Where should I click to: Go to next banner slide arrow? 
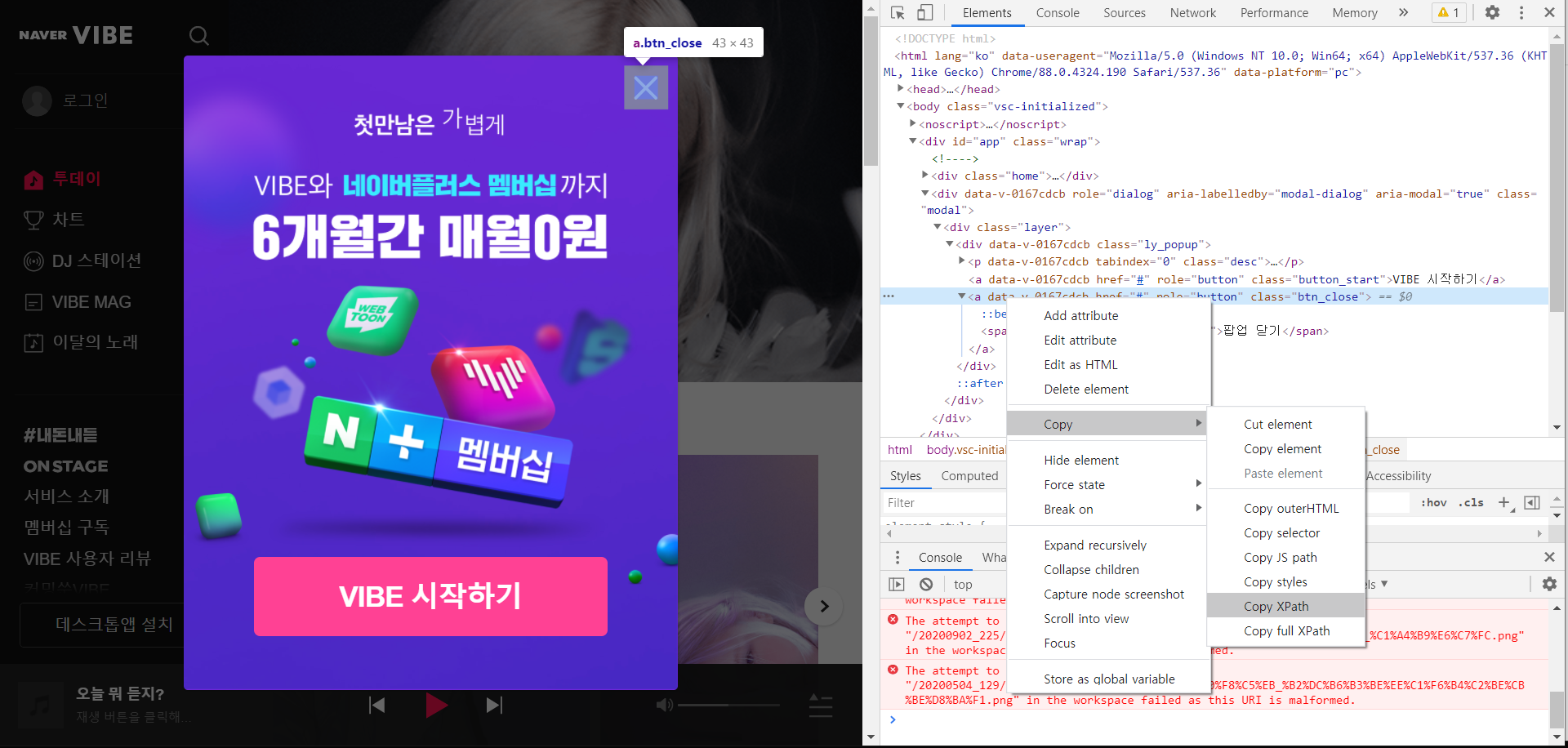pyautogui.click(x=824, y=606)
